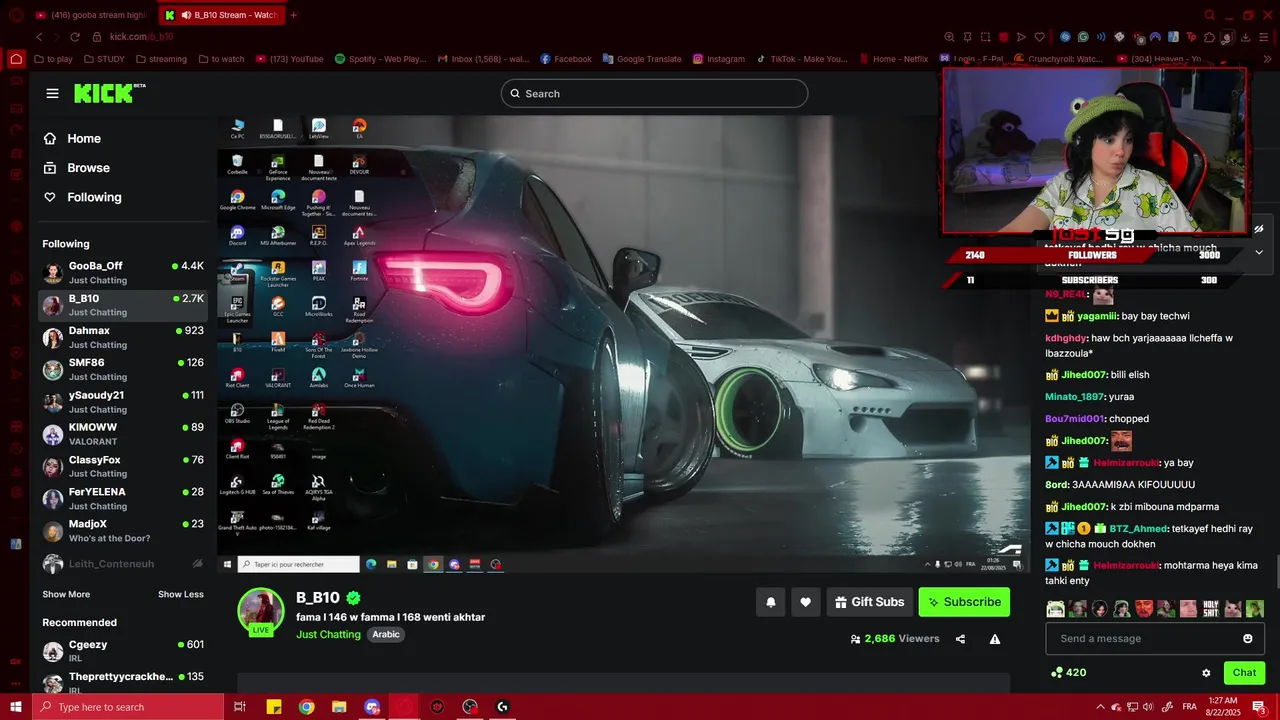The width and height of the screenshot is (1280, 720).
Task: Click the B_B10 streamer avatar with LIVE badge
Action: tap(261, 611)
